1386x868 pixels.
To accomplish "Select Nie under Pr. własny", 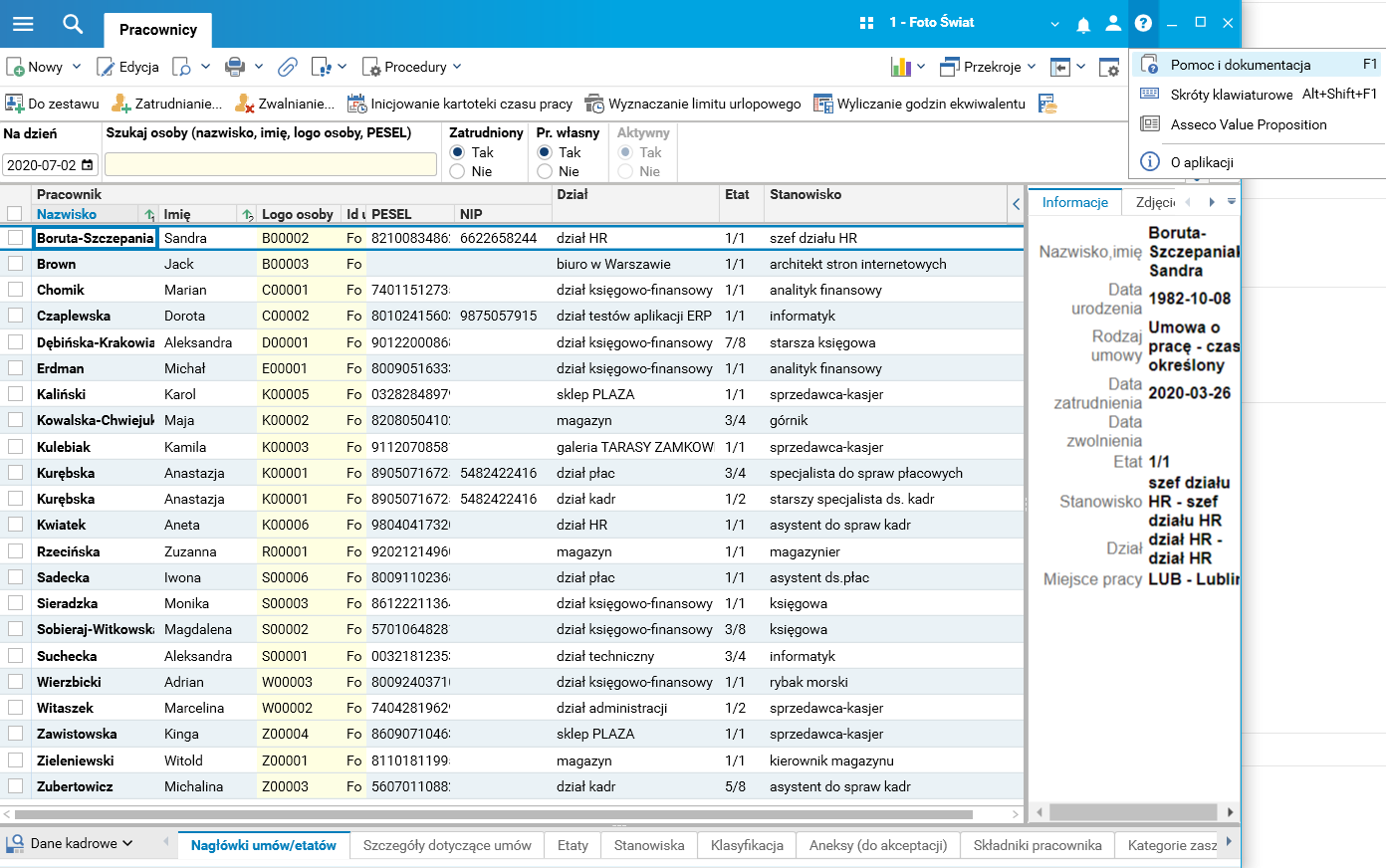I will coord(545,171).
